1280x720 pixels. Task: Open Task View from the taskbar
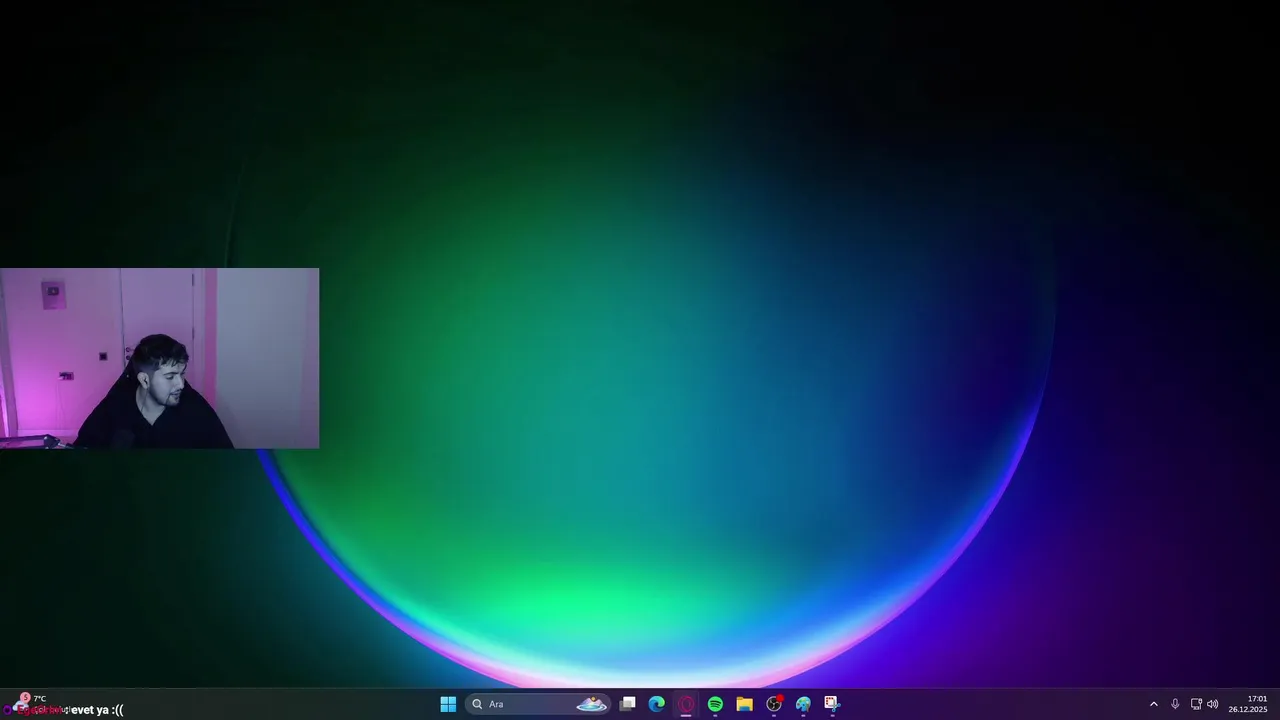(627, 704)
